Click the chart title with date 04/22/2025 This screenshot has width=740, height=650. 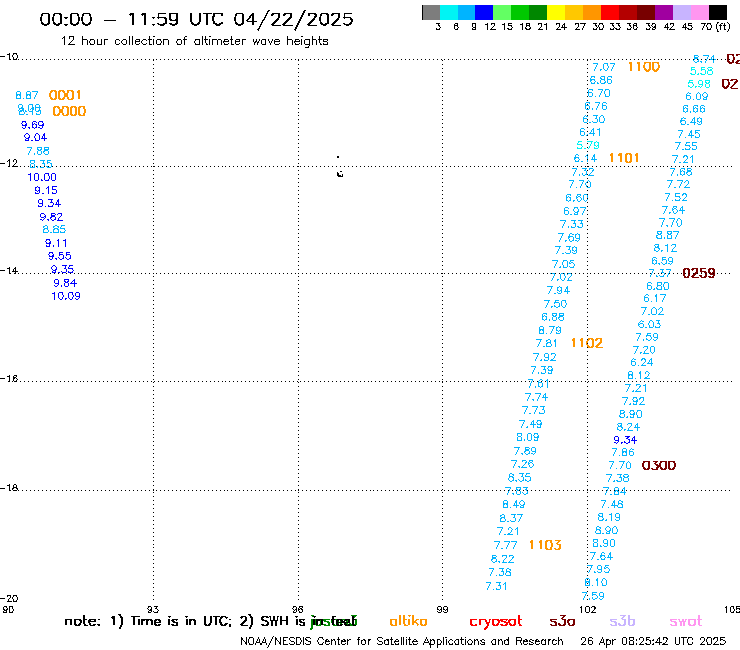click(x=196, y=19)
